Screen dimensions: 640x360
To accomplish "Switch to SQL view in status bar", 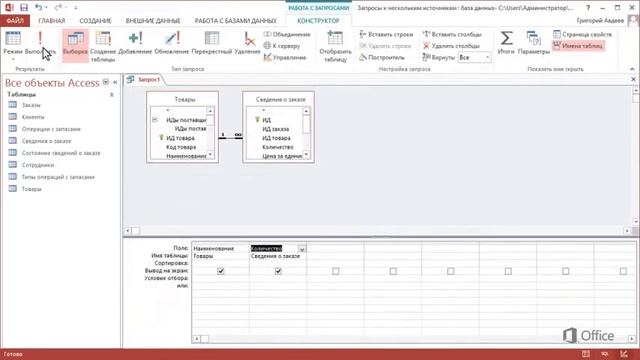I will tap(604, 354).
